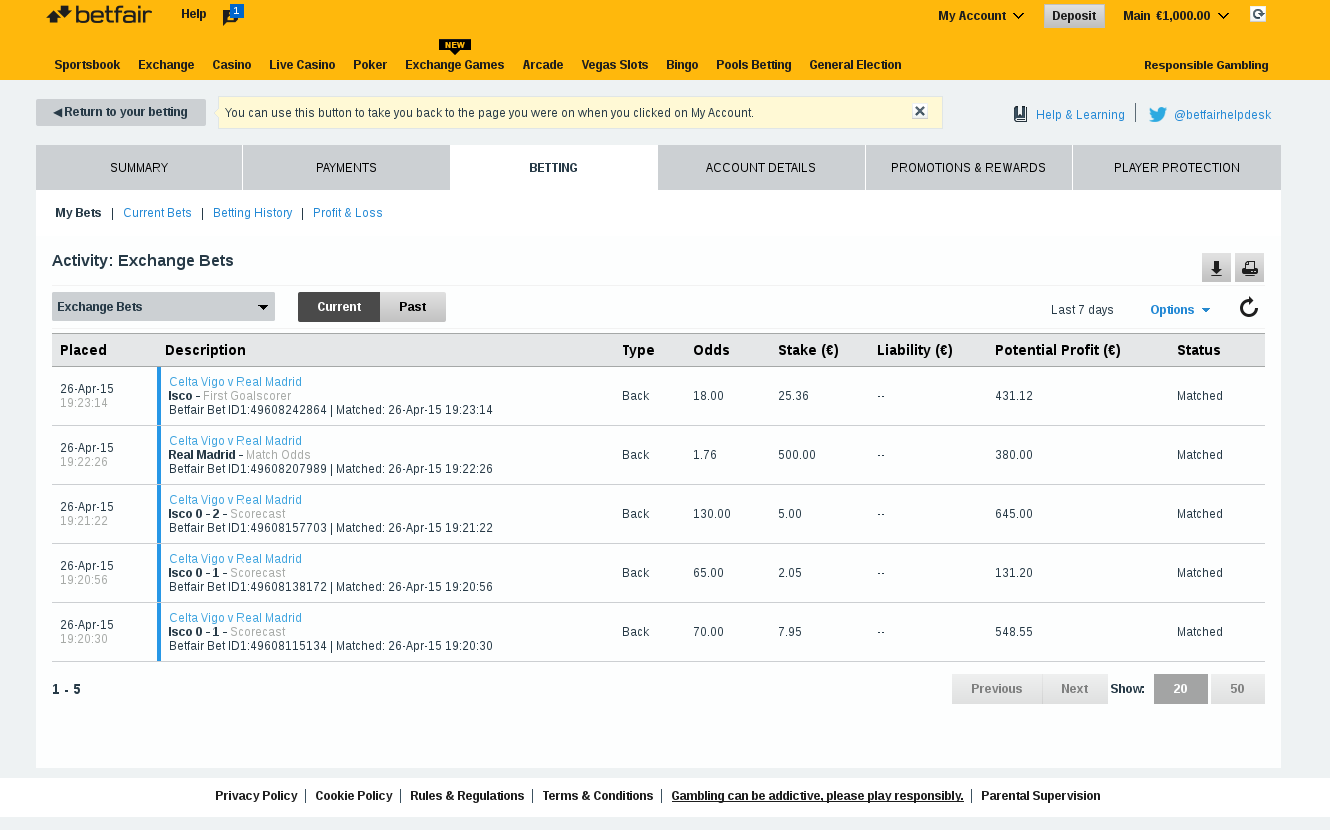Open the match link in the Match Odds row

tap(235, 441)
